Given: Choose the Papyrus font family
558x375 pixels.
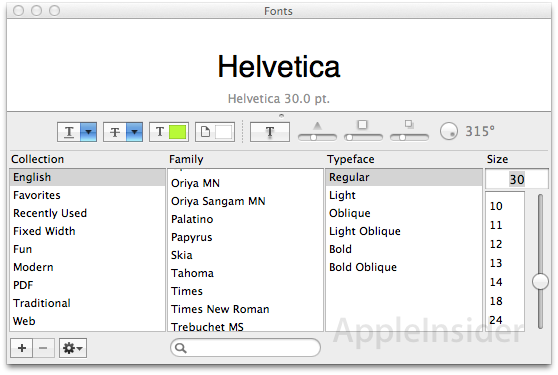Looking at the screenshot, I should (x=245, y=237).
